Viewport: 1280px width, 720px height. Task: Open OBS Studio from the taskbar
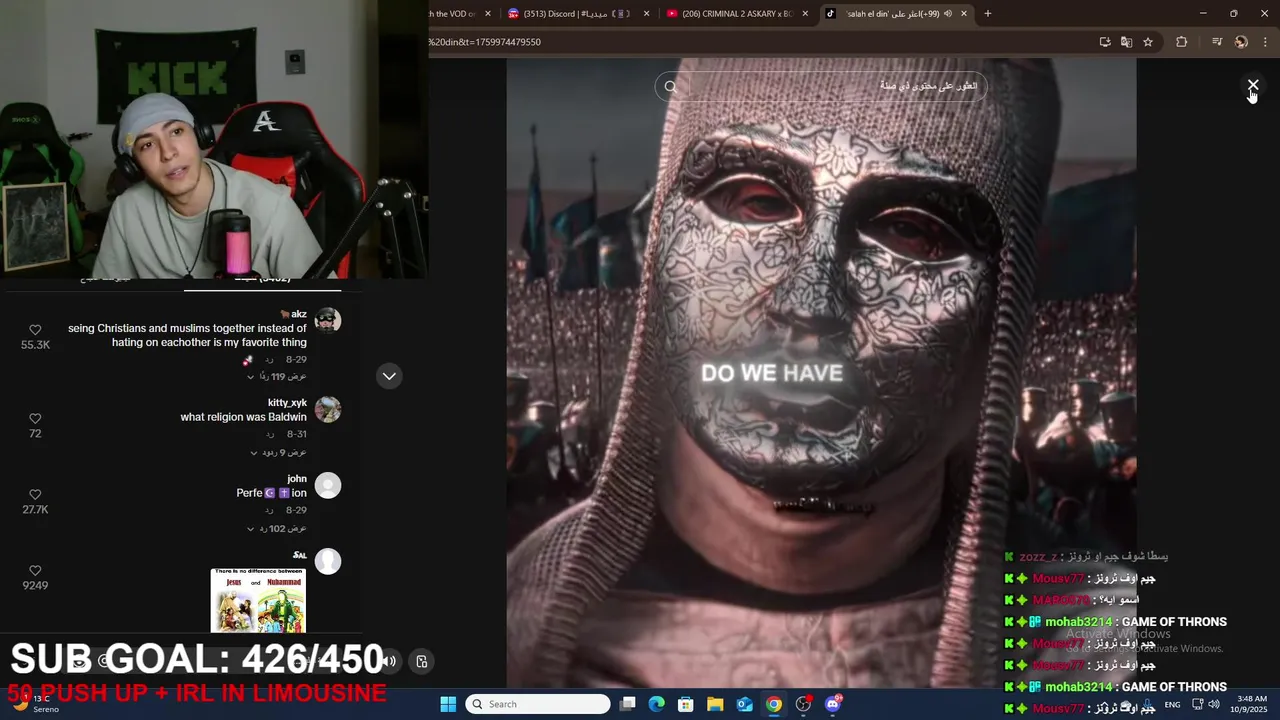coord(803,704)
